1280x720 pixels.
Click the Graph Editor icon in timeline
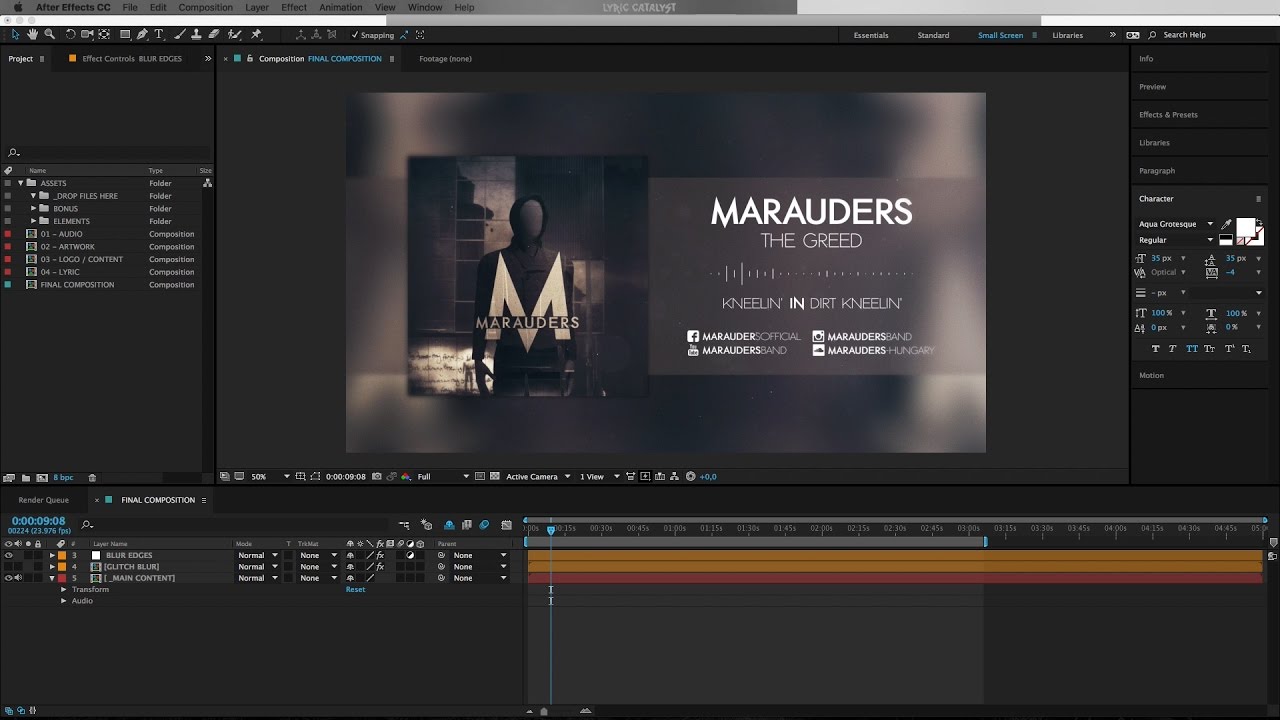506,525
